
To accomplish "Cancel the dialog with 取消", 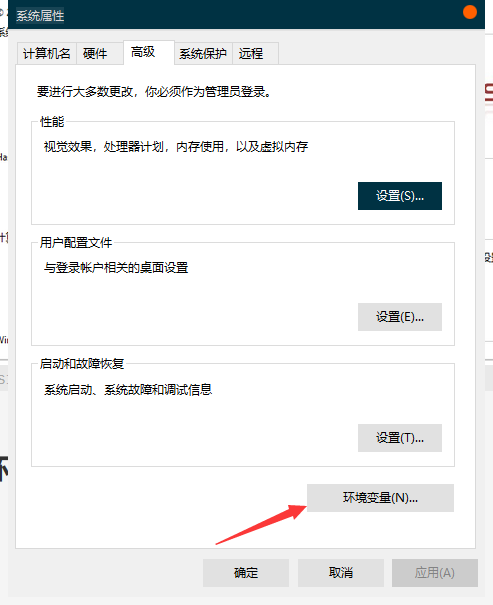I will point(341,573).
